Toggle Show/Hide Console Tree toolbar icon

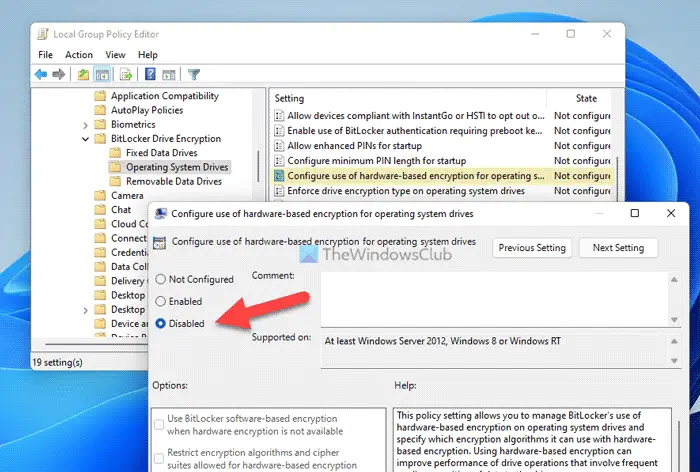point(102,75)
